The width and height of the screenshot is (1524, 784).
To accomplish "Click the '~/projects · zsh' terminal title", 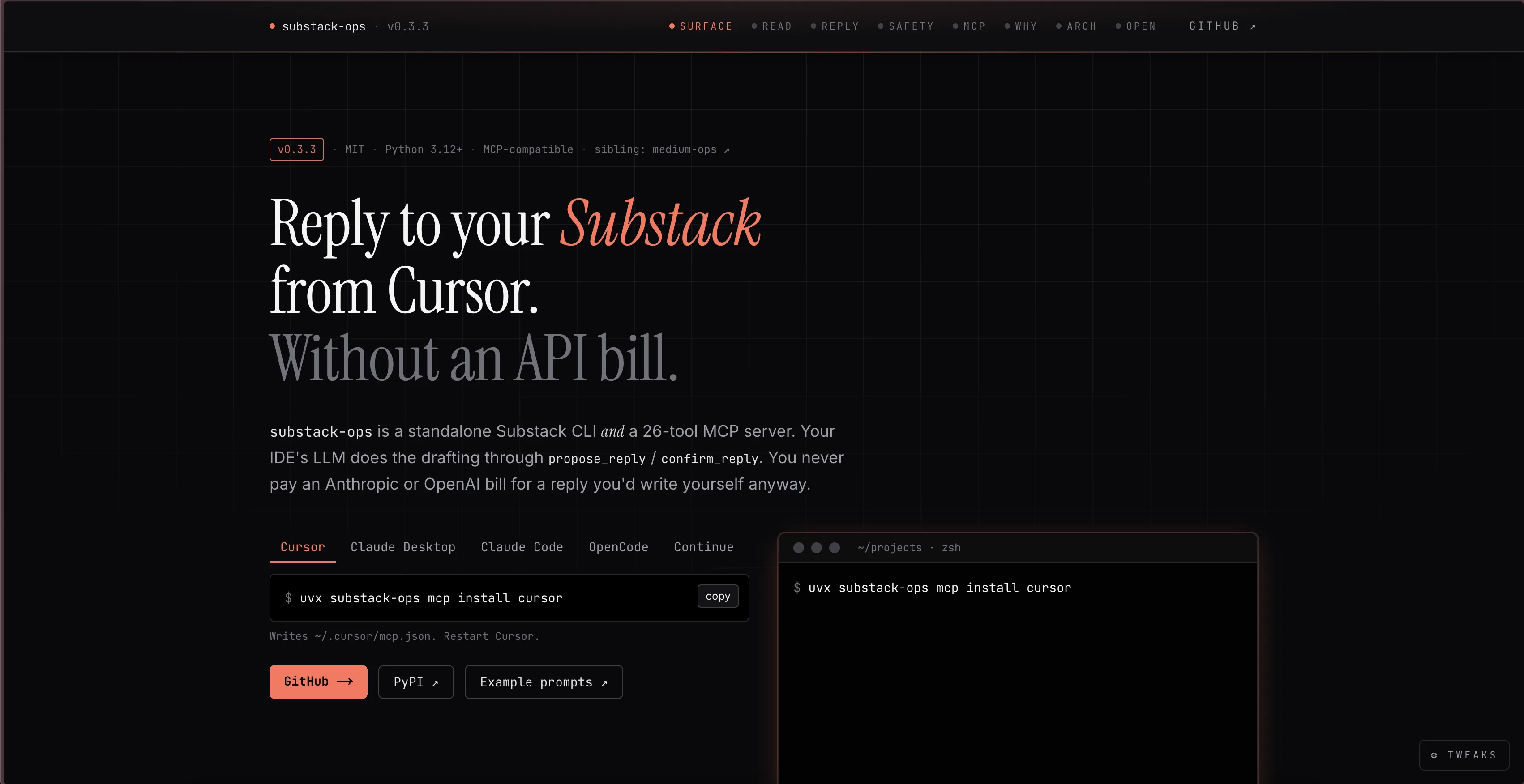I will point(909,547).
